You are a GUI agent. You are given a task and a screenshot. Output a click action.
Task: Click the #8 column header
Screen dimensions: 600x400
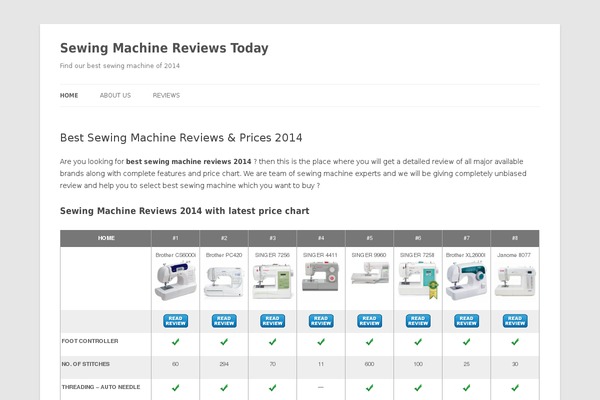tap(515, 238)
